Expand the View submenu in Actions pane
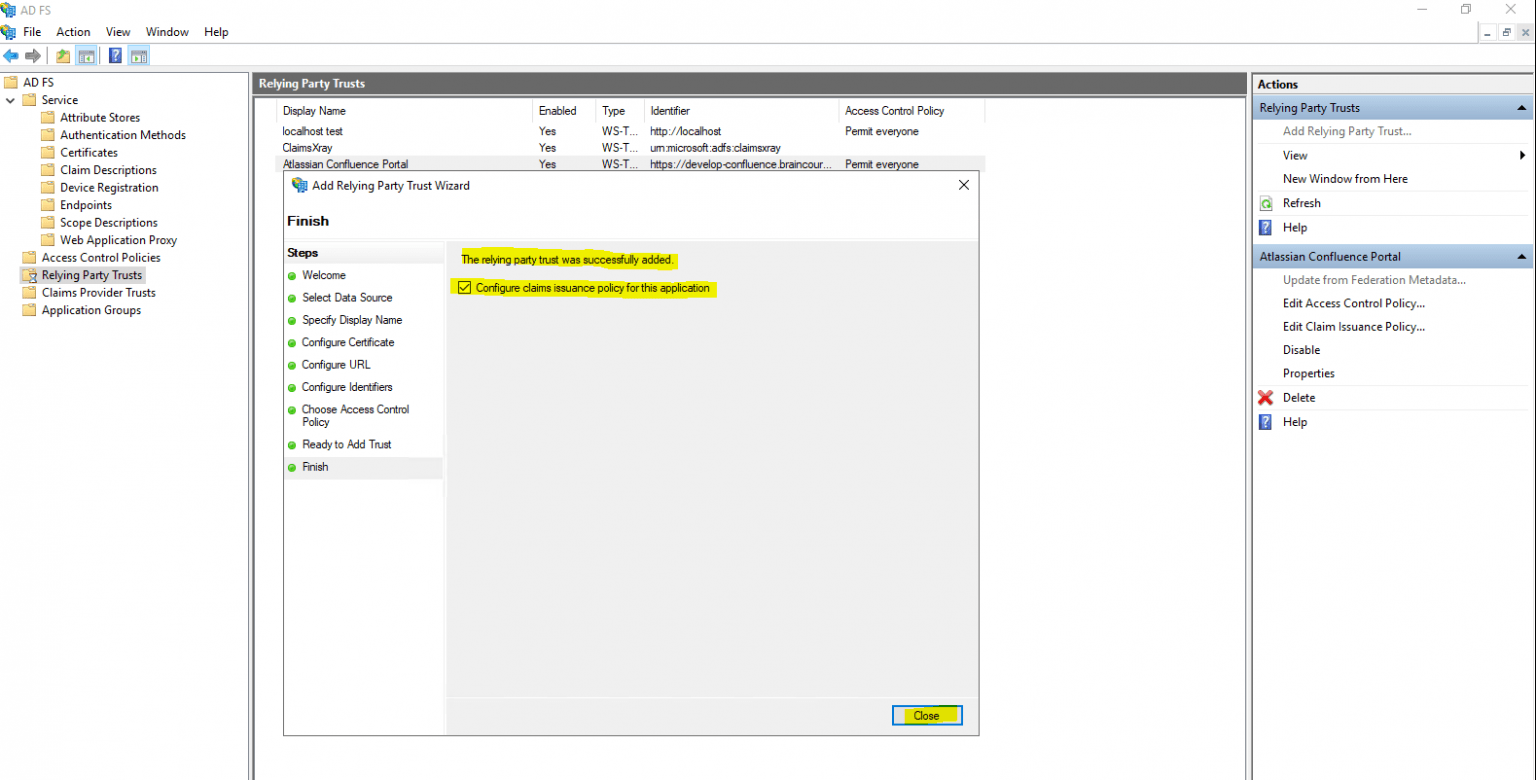The image size is (1536, 780). [1522, 155]
